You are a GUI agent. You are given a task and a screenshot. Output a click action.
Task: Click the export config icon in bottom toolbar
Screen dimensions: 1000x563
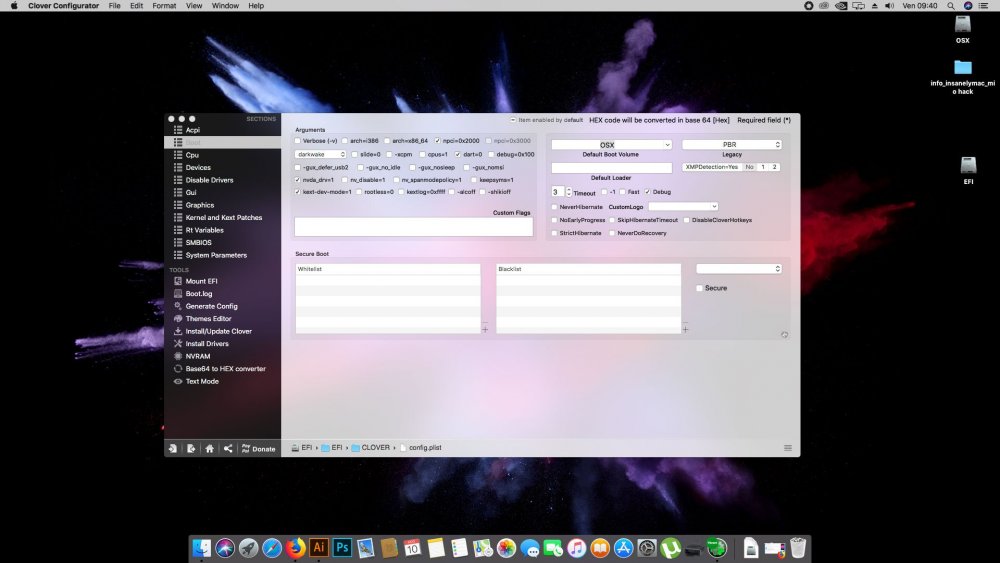[191, 449]
